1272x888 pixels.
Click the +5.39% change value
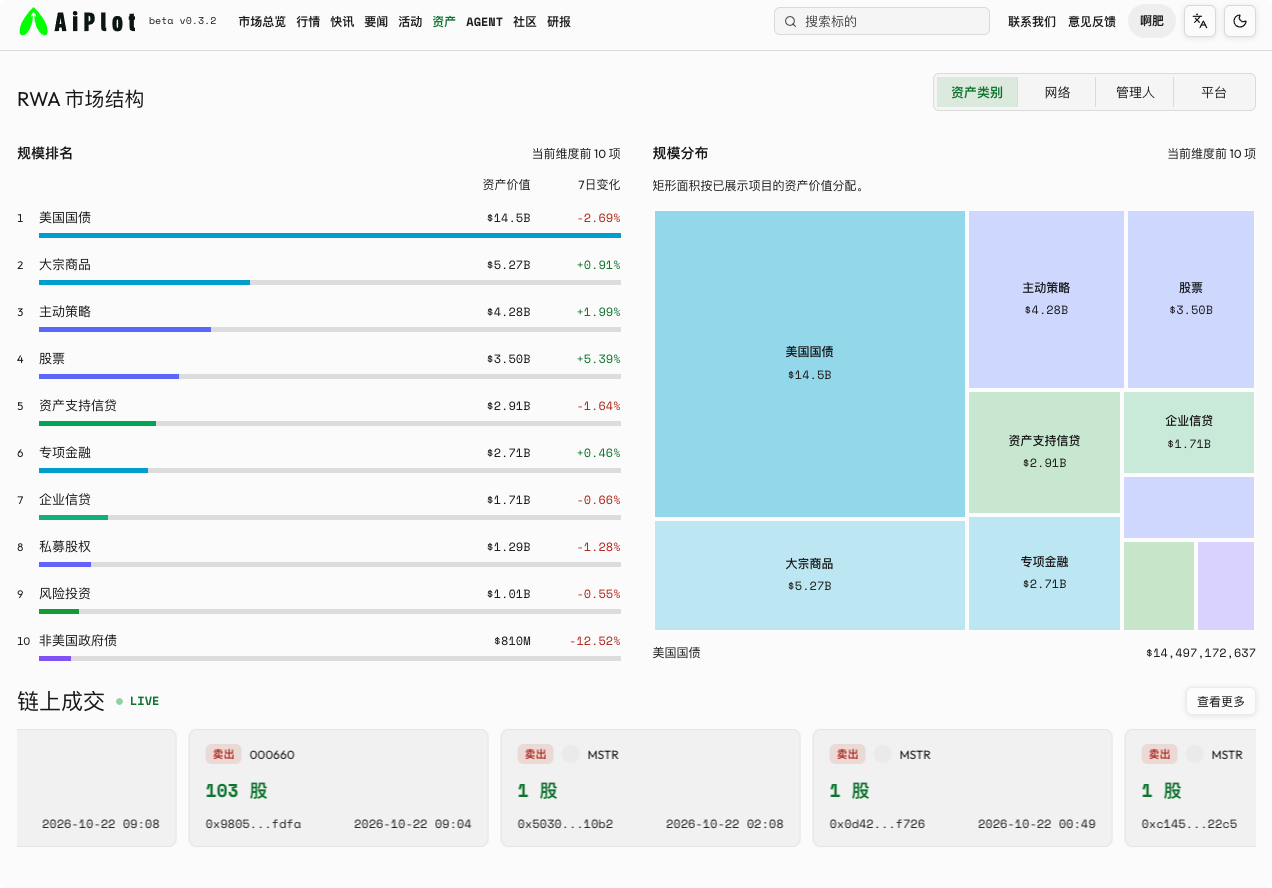coord(598,359)
